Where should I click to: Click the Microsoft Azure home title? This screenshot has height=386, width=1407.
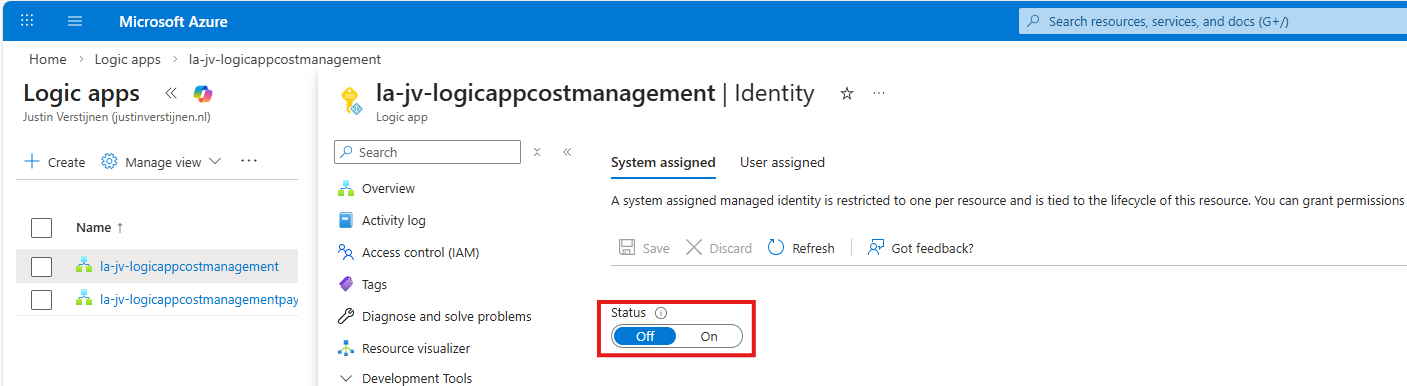click(x=173, y=21)
